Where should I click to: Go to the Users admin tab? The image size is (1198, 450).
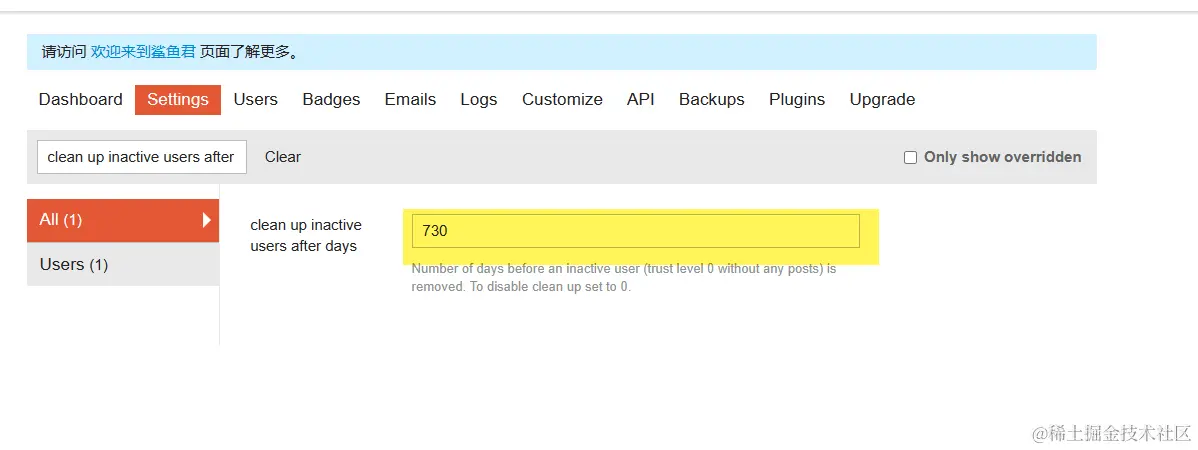255,99
